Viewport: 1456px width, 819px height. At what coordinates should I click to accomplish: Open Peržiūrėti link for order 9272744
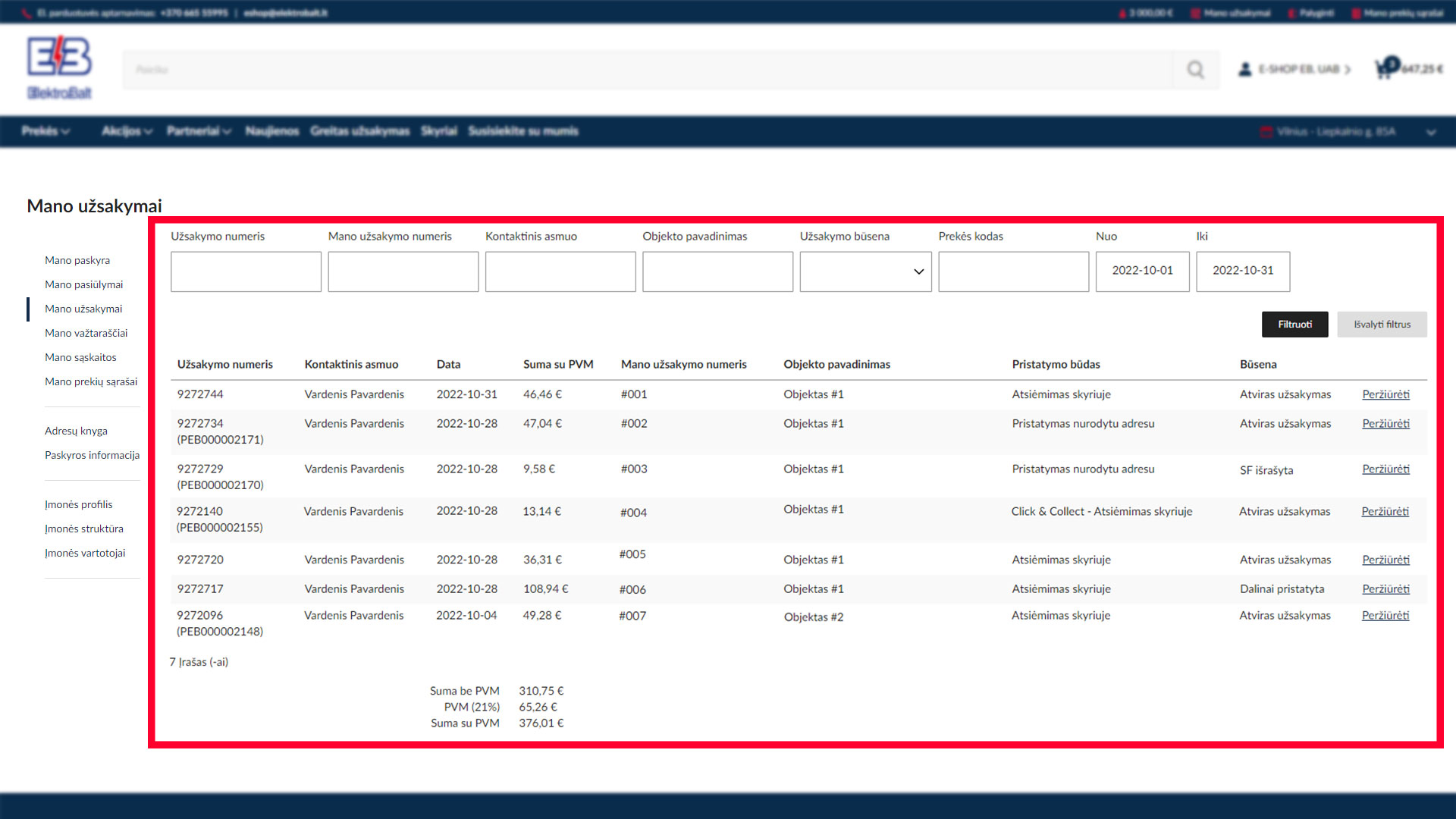coord(1385,394)
